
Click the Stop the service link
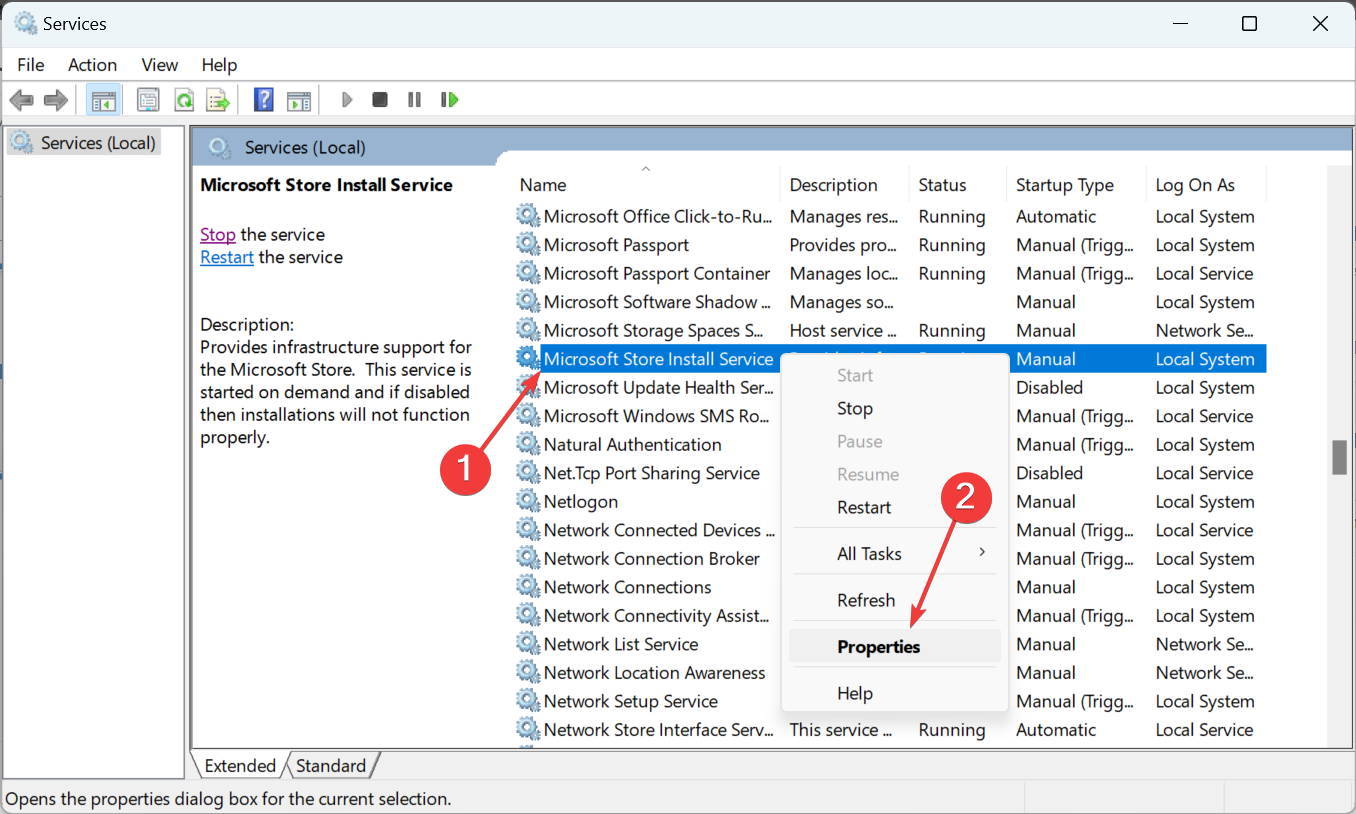tap(218, 235)
